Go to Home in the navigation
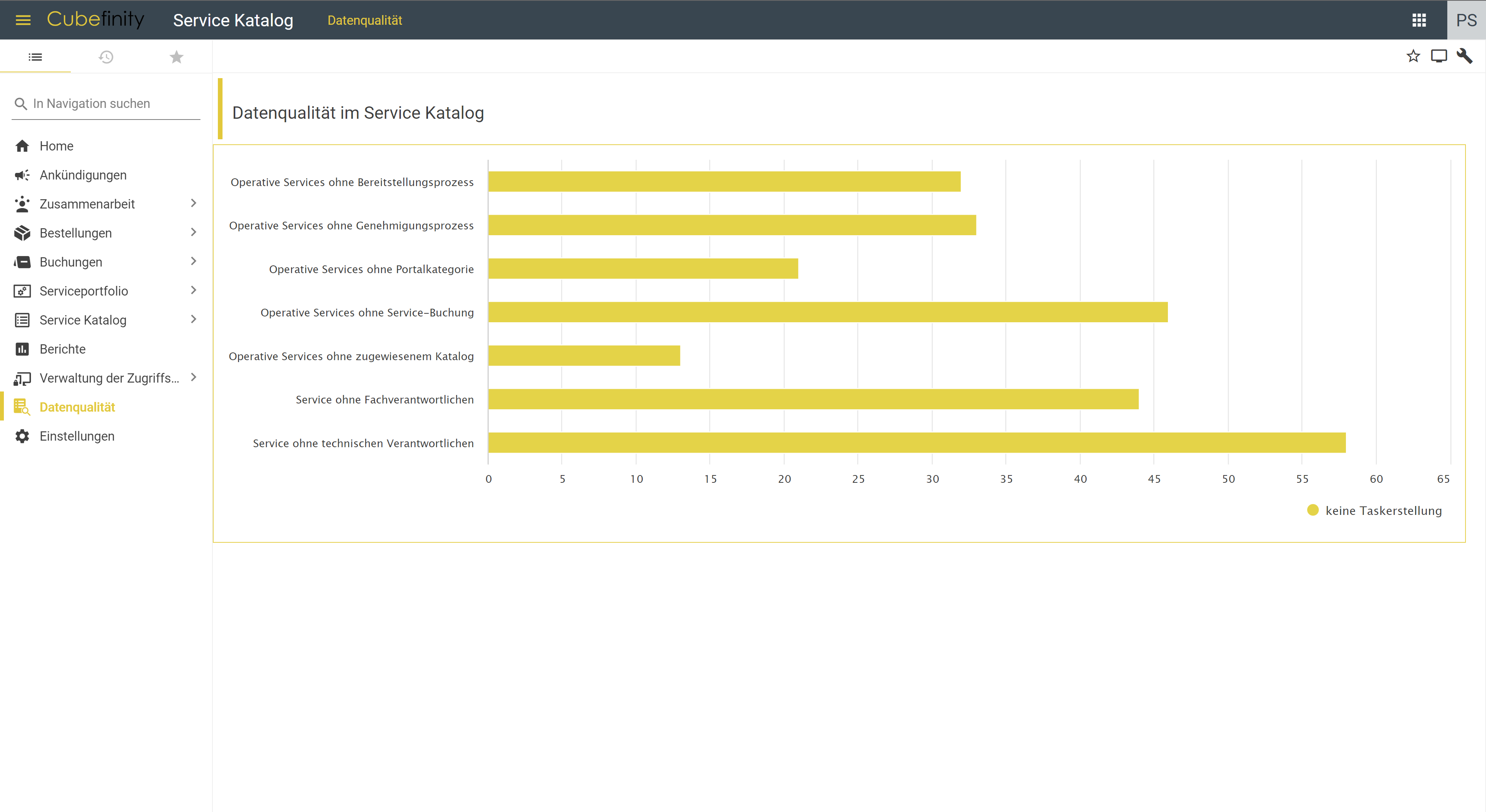Image resolution: width=1486 pixels, height=812 pixels. click(x=56, y=146)
